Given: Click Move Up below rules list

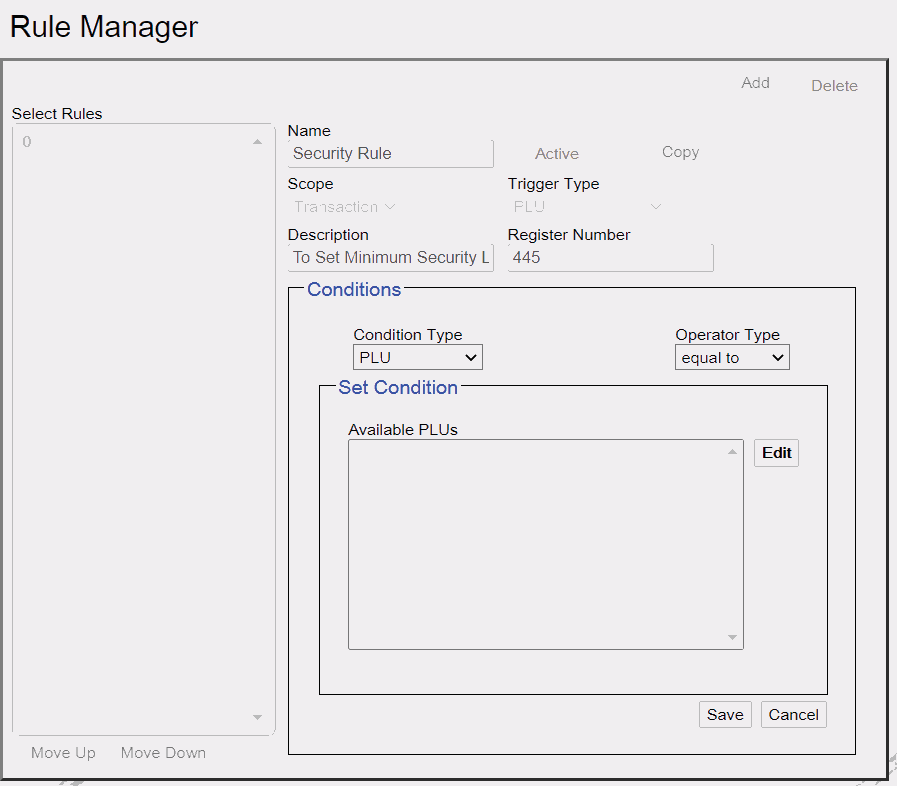Looking at the screenshot, I should [63, 753].
